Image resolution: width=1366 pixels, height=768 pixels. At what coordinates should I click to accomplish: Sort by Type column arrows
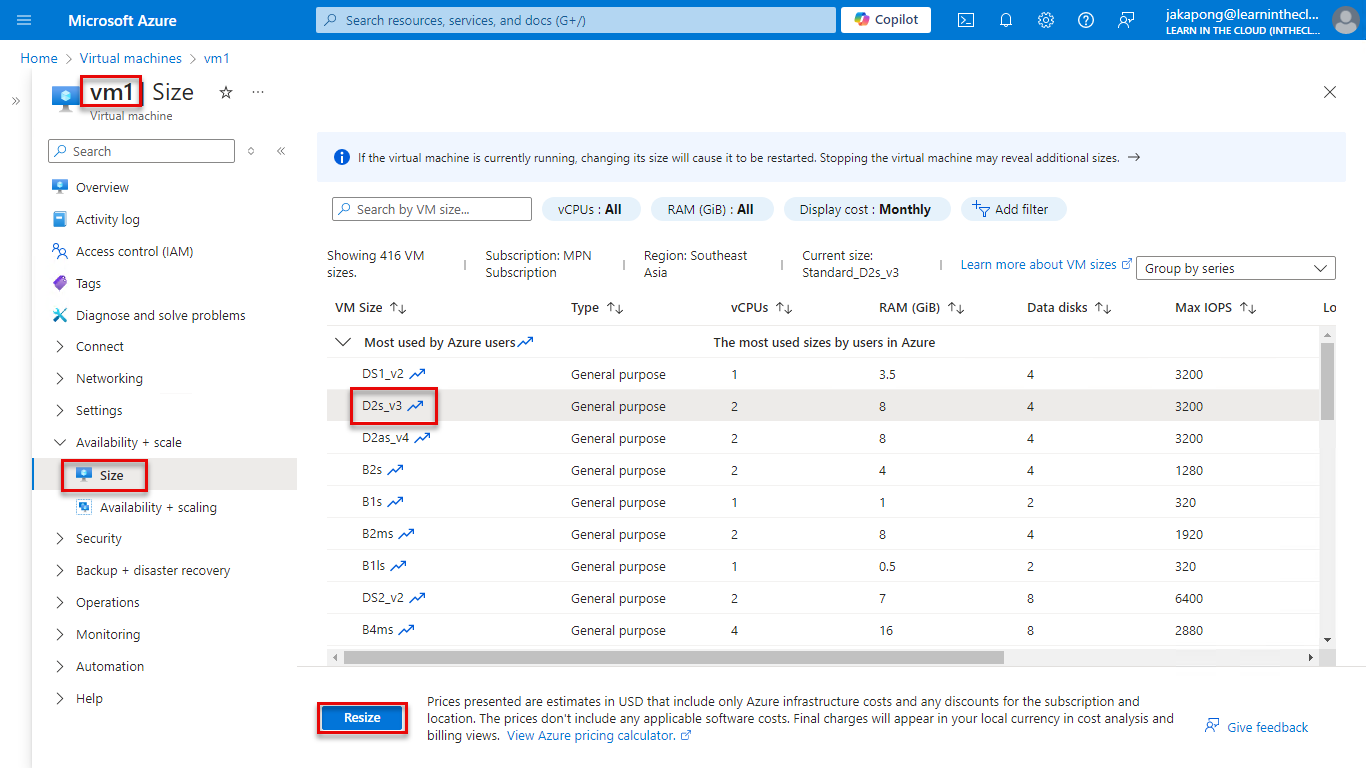tap(615, 308)
